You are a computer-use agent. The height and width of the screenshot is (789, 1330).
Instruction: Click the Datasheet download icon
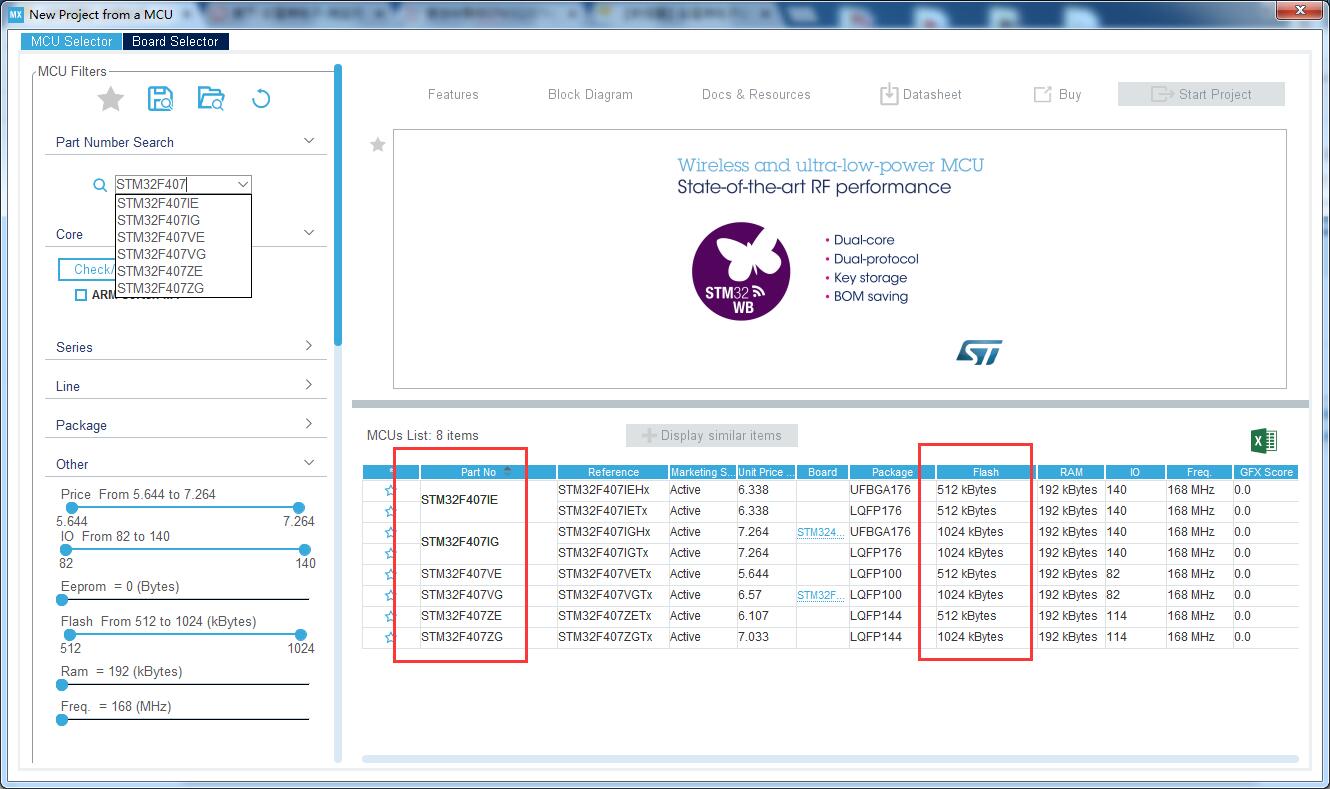pyautogui.click(x=888, y=94)
